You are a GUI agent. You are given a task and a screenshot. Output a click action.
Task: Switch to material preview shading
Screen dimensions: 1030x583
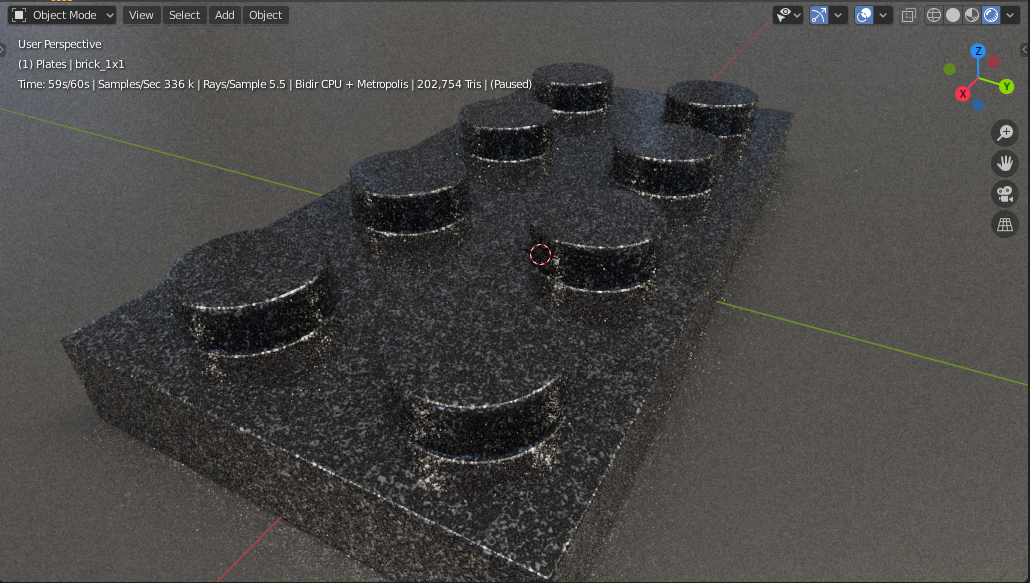pos(972,15)
